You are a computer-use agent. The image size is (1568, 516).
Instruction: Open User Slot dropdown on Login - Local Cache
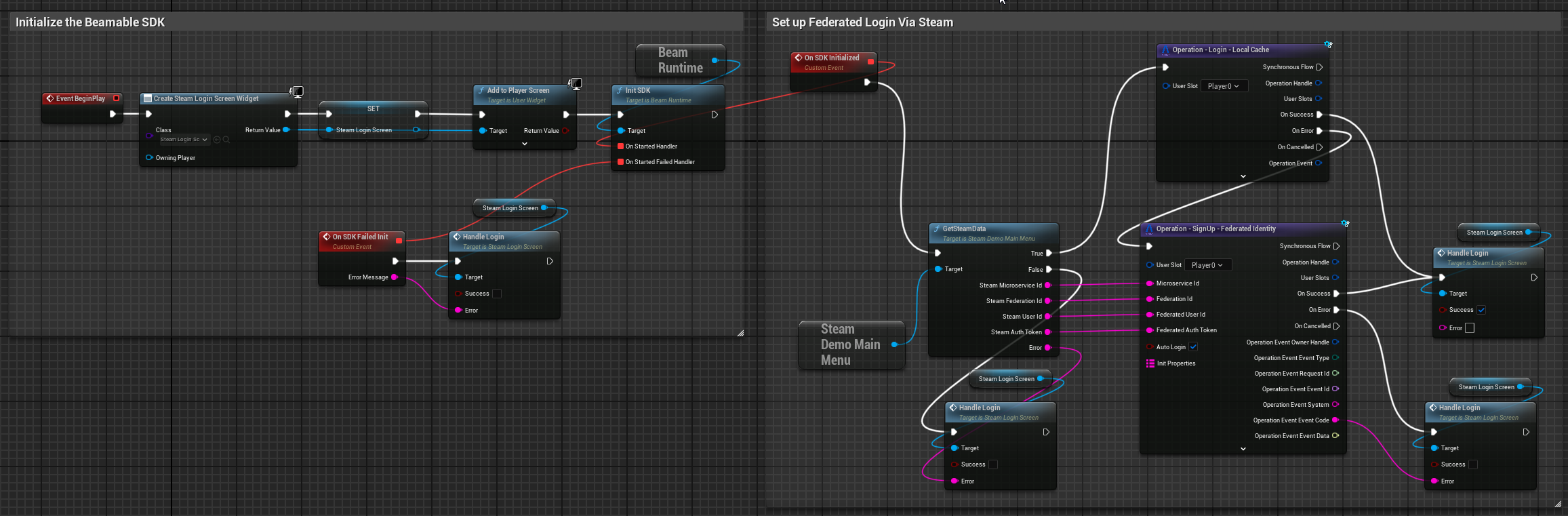click(x=1224, y=86)
